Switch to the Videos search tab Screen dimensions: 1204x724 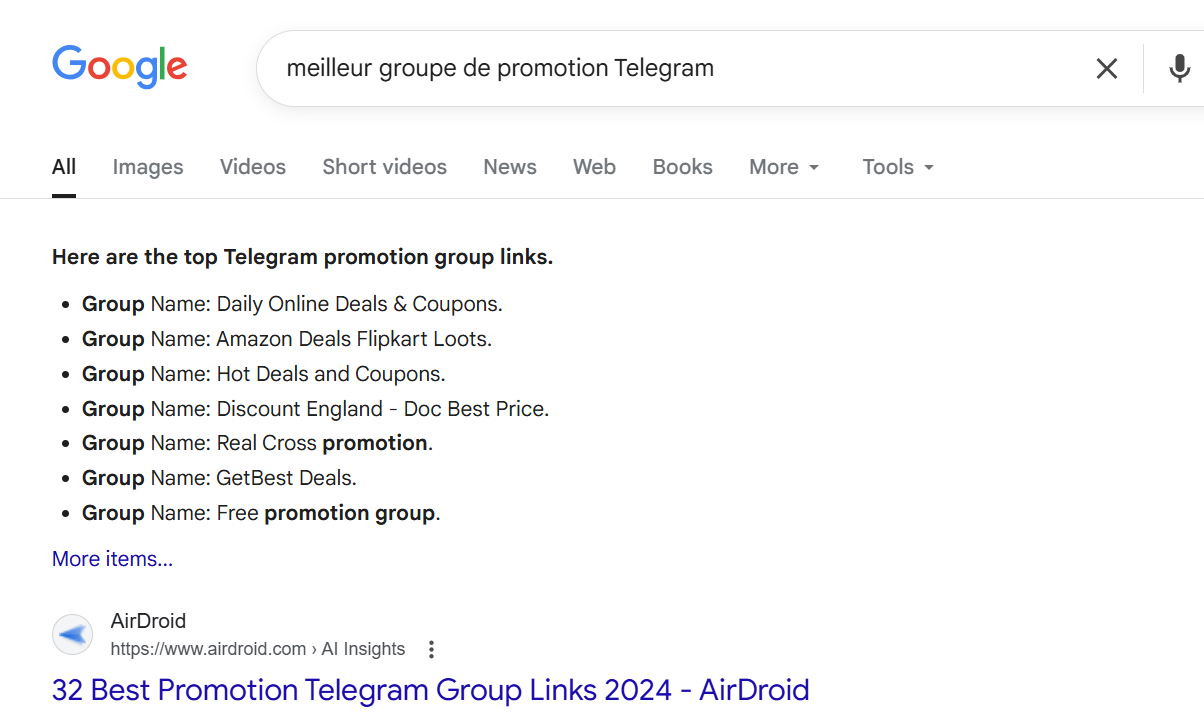252,167
